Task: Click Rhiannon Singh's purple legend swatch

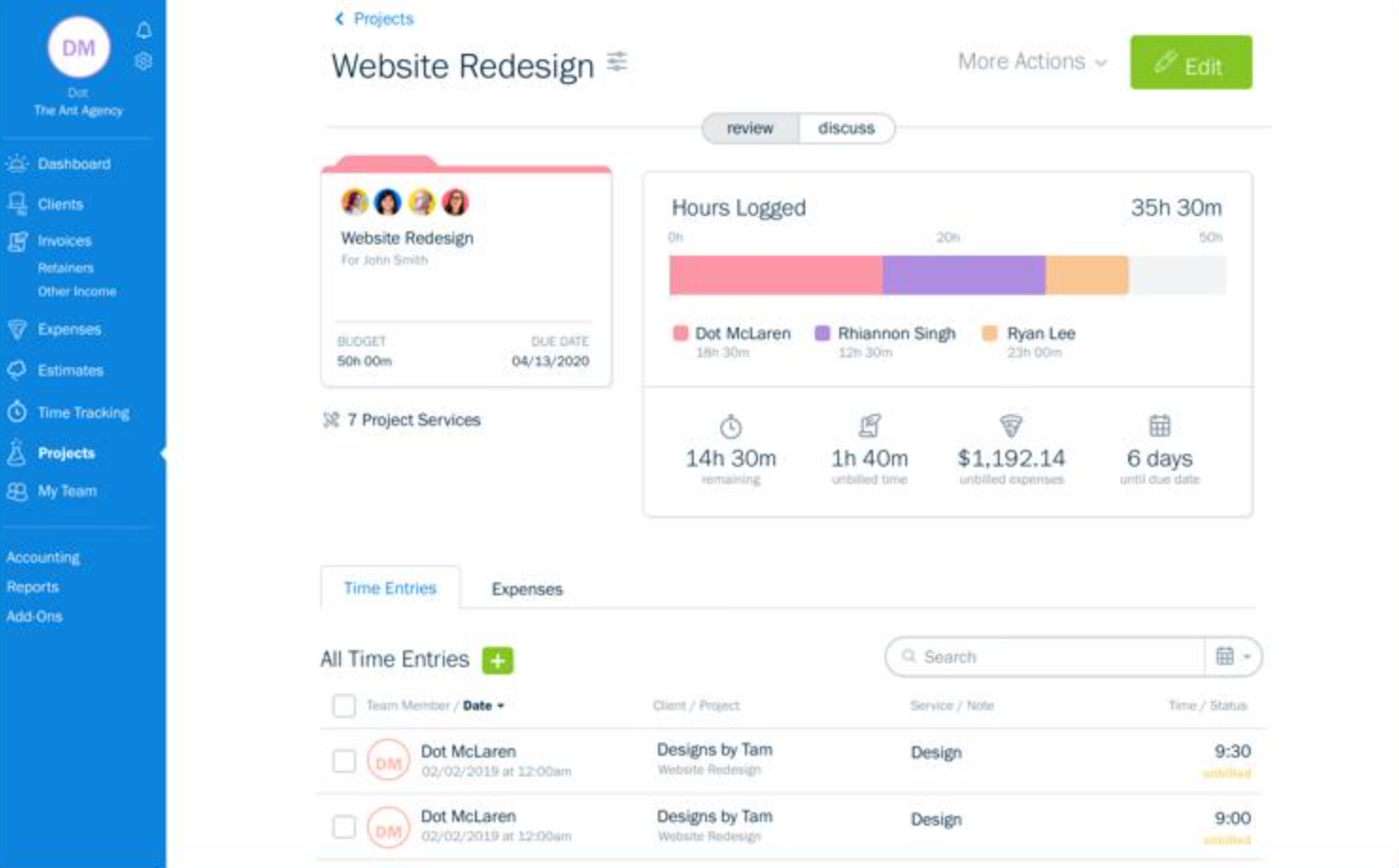Action: [822, 333]
